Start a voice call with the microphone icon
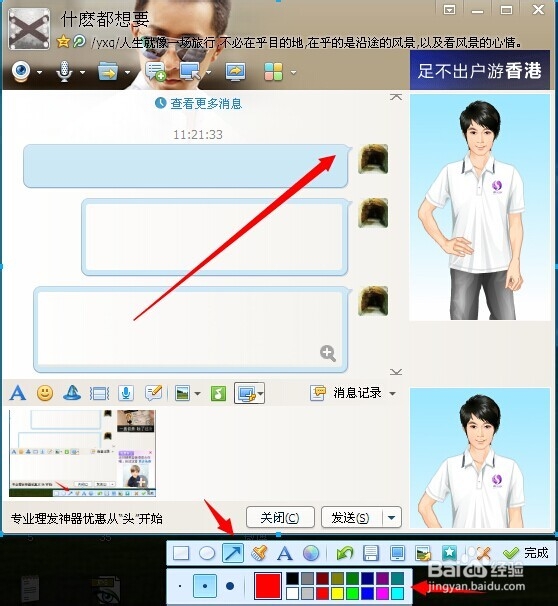558x606 pixels. point(64,71)
